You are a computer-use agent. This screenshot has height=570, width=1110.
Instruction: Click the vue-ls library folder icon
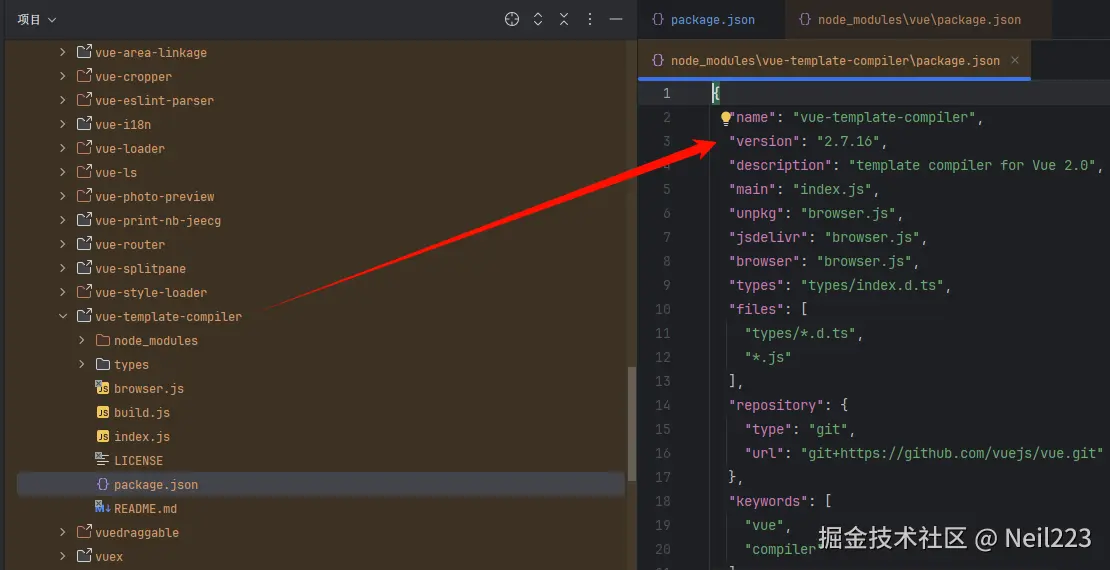coord(84,172)
